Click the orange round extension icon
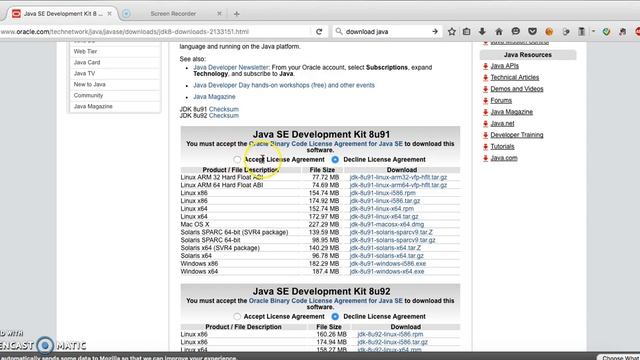Viewport: 640px width, 360px height. (x=549, y=31)
